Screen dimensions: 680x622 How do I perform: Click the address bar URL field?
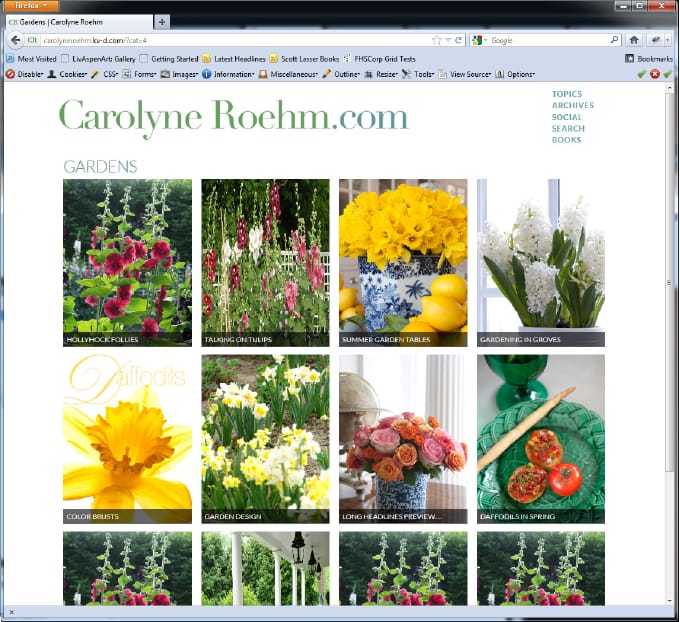[x=234, y=40]
